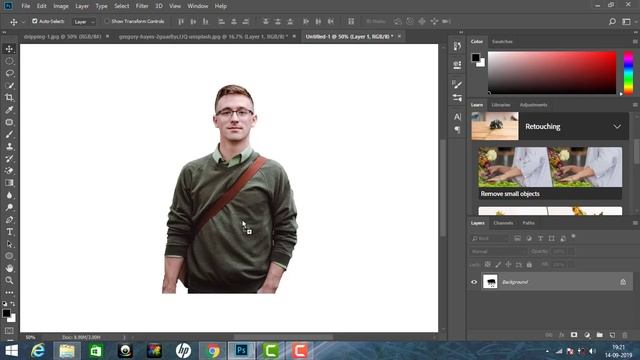Screen dimensions: 640x360
Task: Select the Hand tool
Action: pyautogui.click(x=9, y=268)
